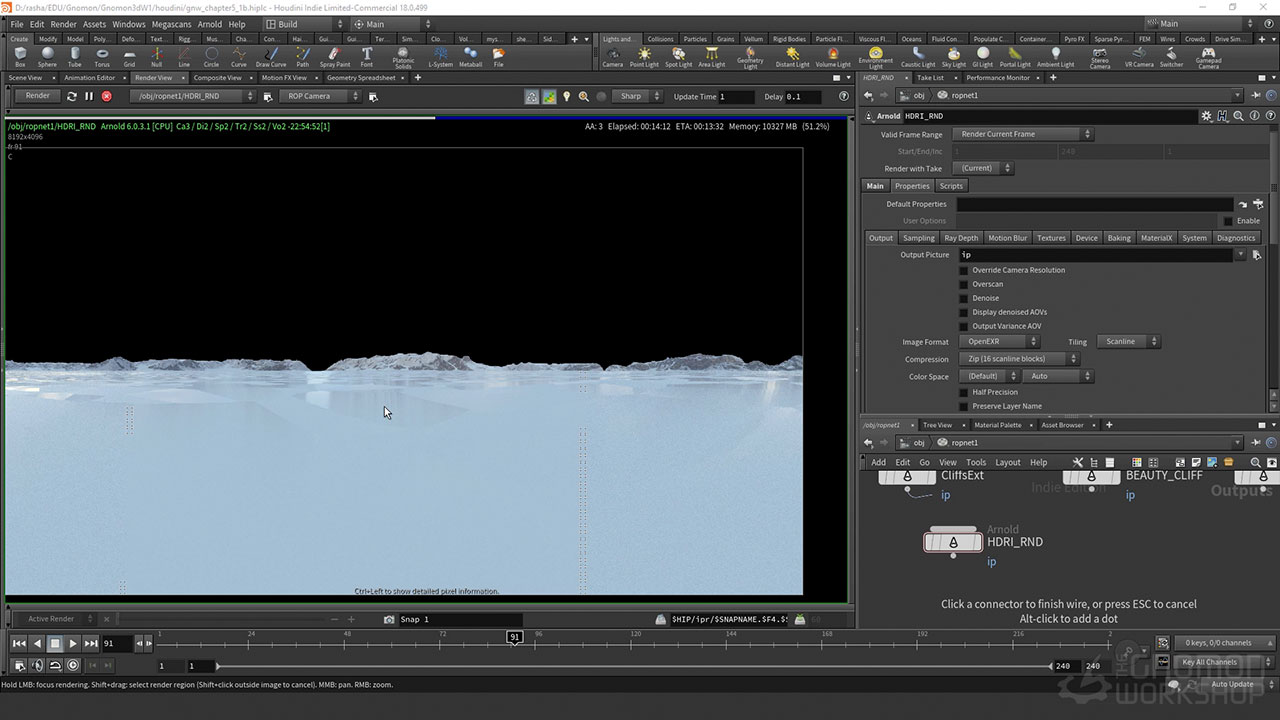Open the Render with Take dropdown
This screenshot has height=720, width=1280.
click(x=982, y=168)
